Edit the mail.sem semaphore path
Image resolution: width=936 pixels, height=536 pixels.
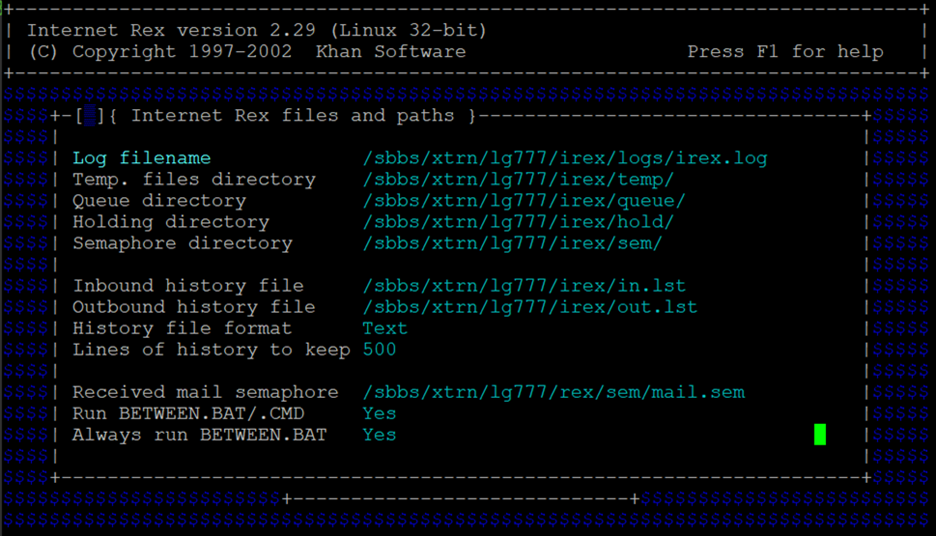point(553,392)
